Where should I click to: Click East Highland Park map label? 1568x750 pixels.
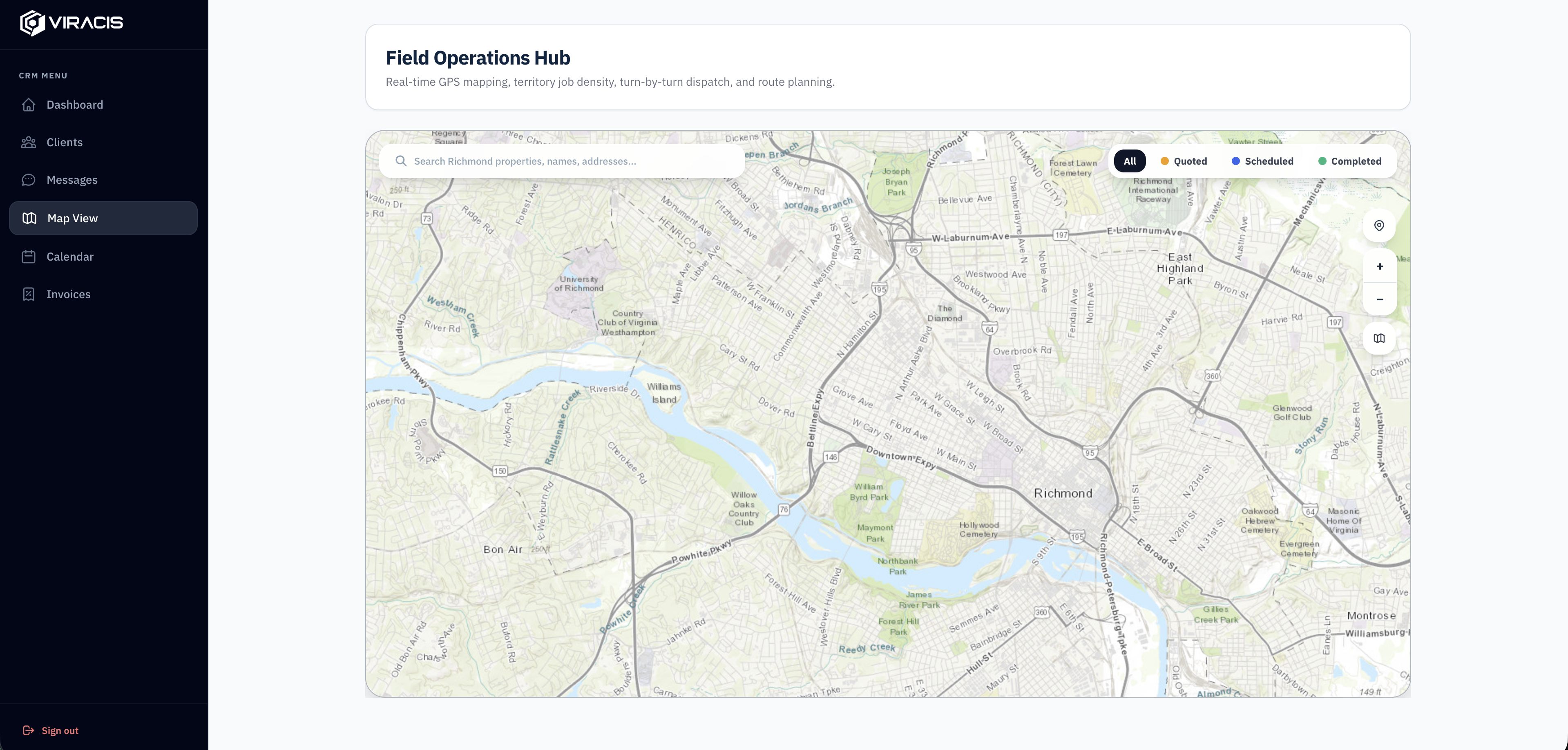(x=1179, y=268)
